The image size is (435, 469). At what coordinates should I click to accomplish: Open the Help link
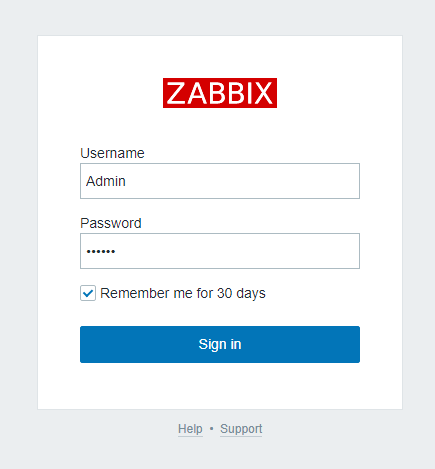[x=190, y=429]
